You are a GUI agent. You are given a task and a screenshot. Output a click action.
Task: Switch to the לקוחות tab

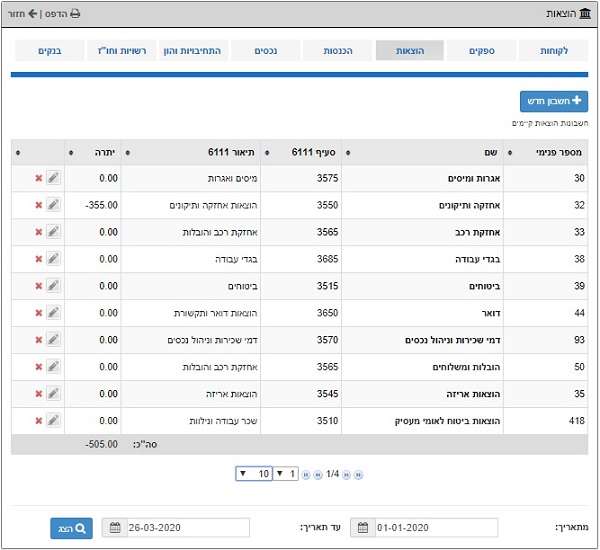pos(553,51)
